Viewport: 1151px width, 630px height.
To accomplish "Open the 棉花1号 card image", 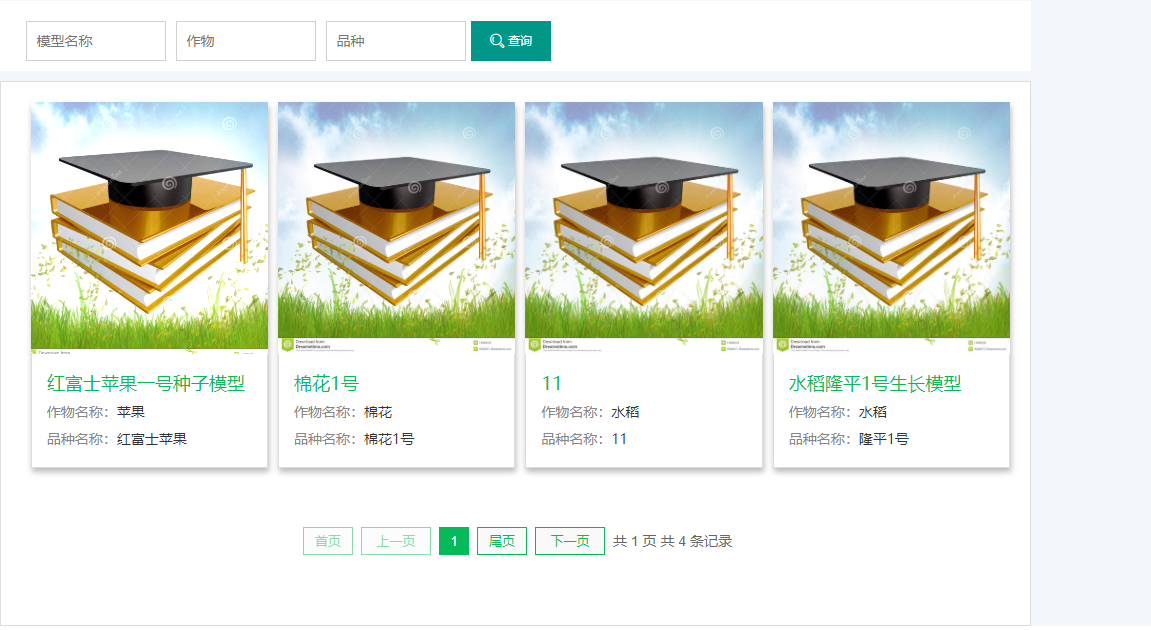I will tap(396, 228).
